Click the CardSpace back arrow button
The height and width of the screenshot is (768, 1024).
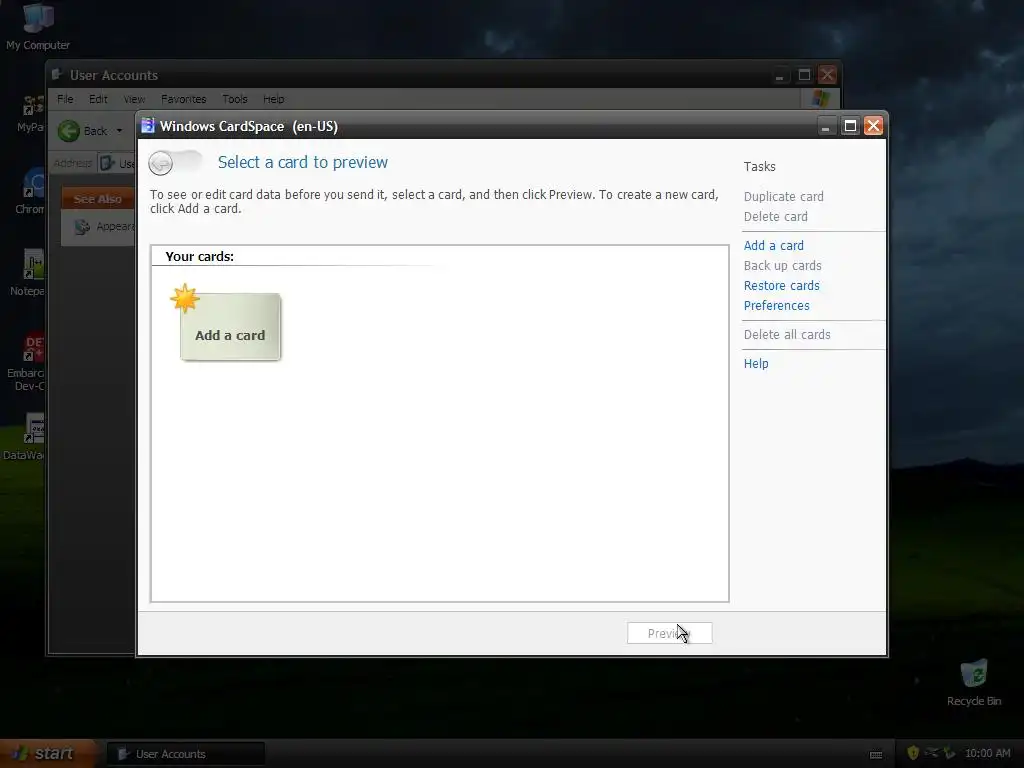coord(161,163)
